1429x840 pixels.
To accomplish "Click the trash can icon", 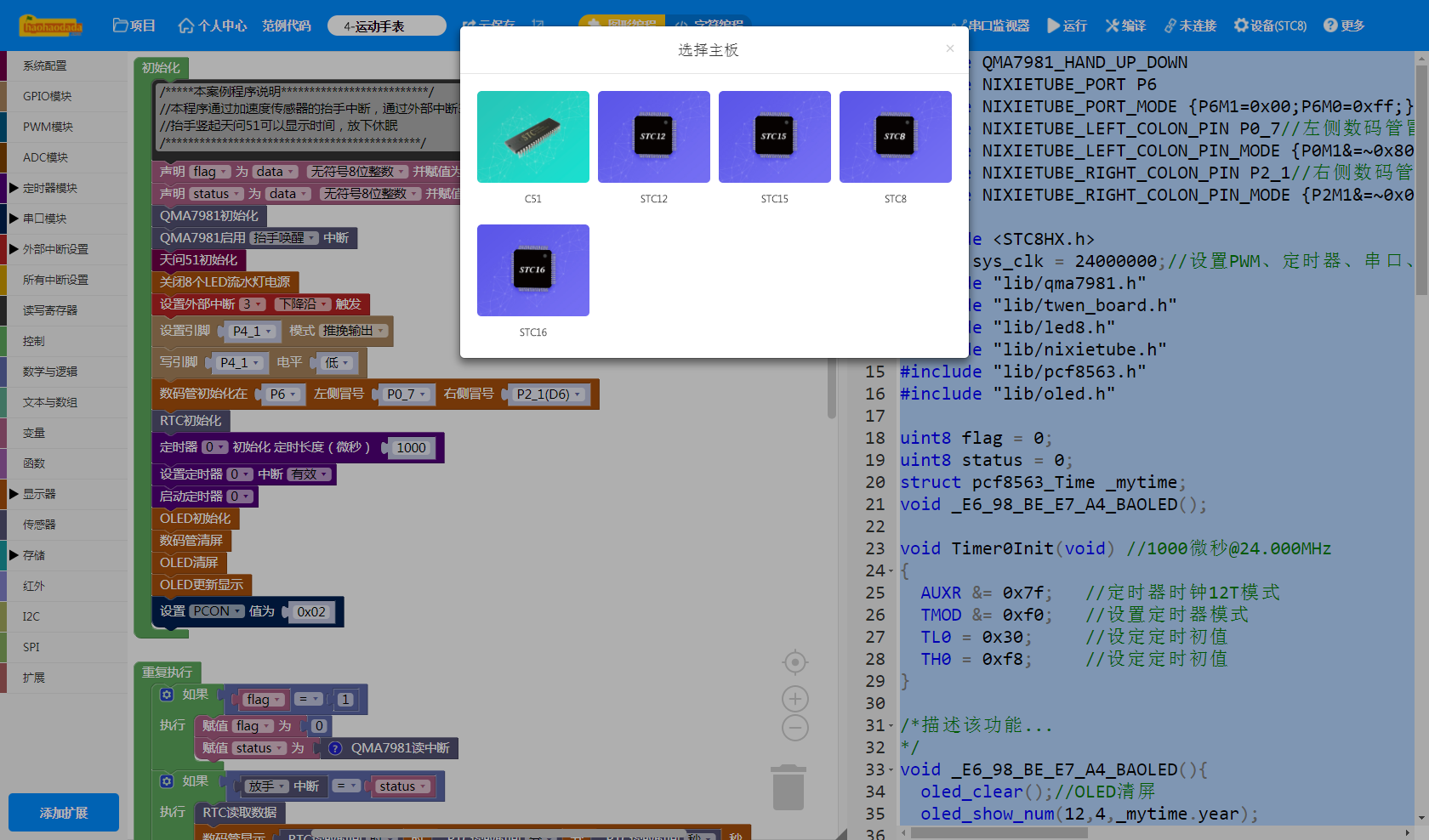I will 788,787.
